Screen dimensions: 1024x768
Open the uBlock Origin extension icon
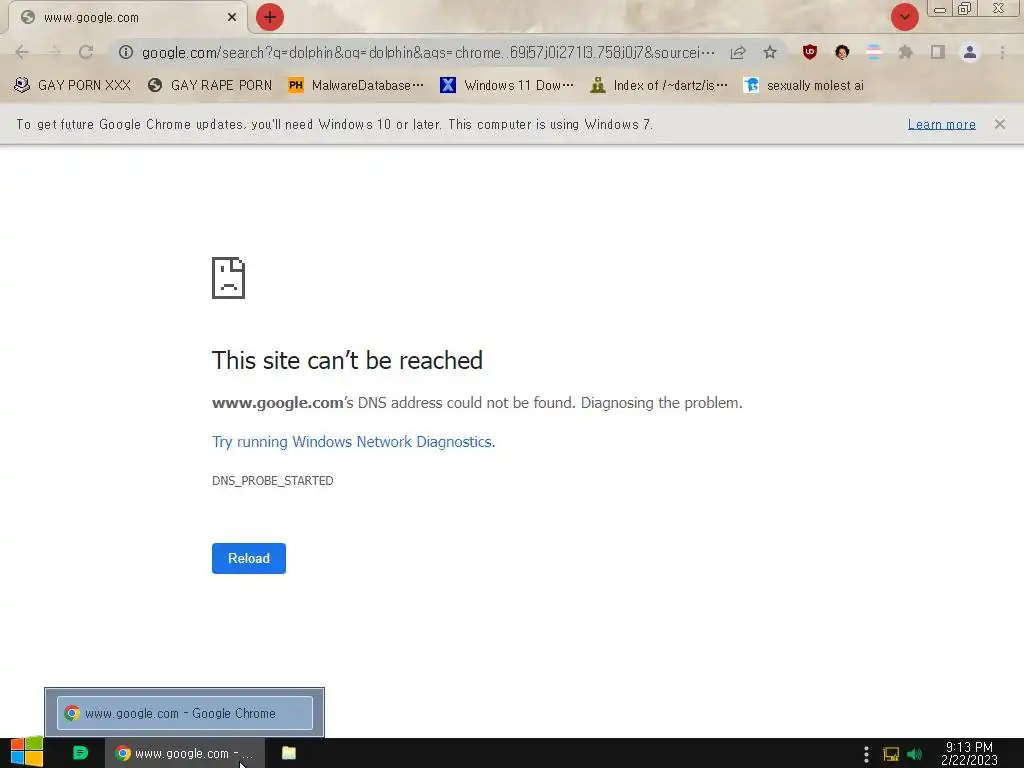810,52
